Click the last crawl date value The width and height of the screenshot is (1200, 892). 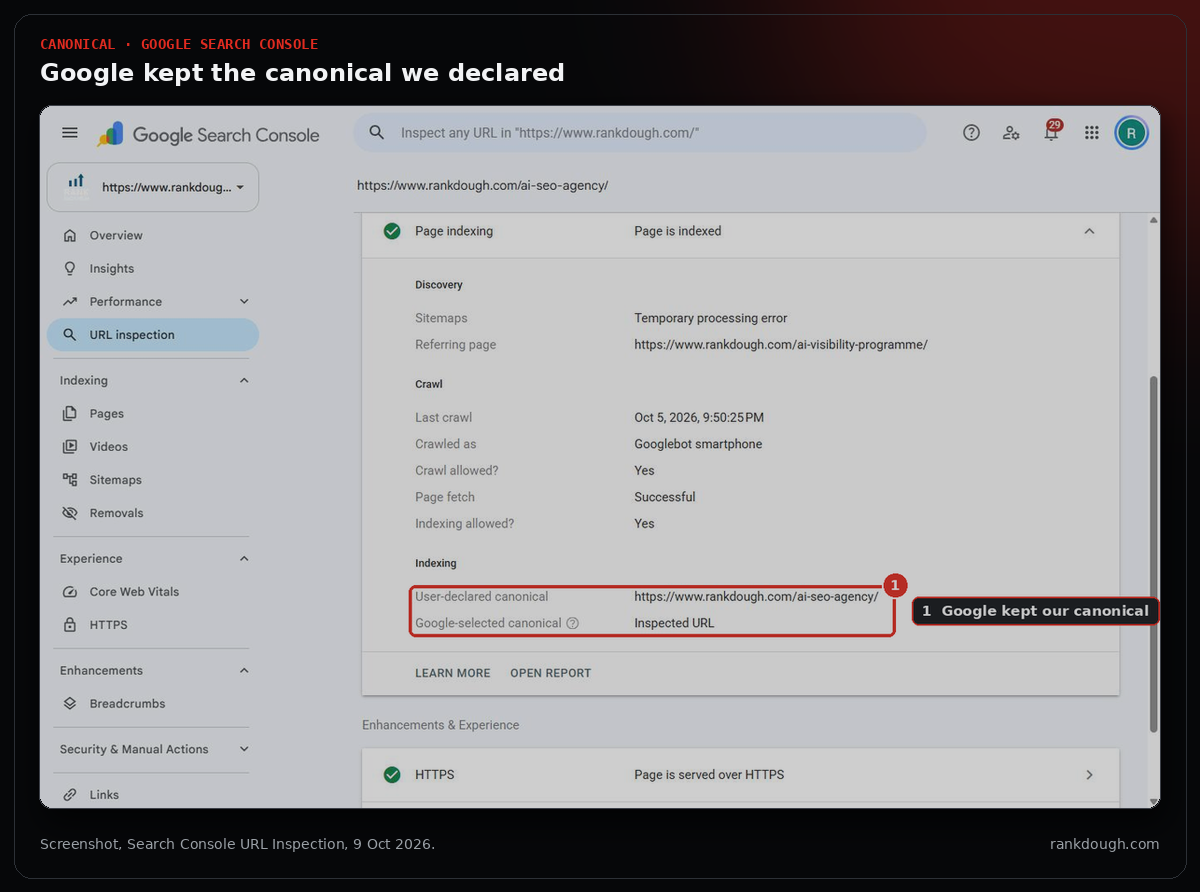coord(699,418)
